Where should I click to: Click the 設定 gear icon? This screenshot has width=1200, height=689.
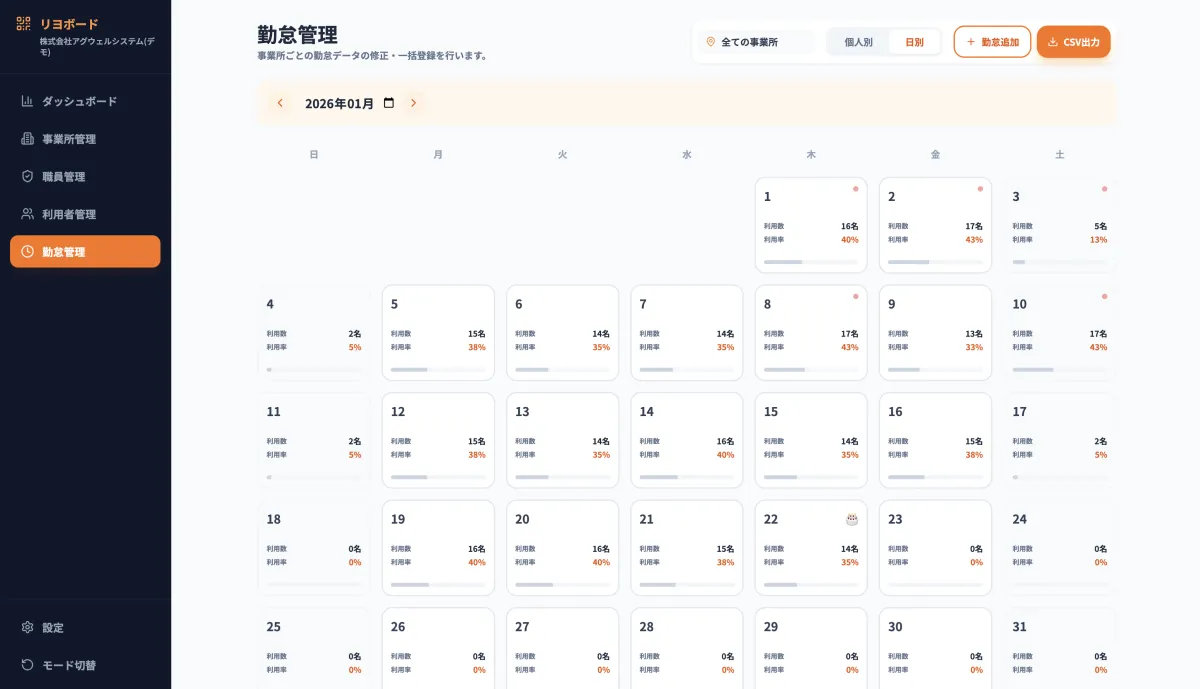coord(28,627)
